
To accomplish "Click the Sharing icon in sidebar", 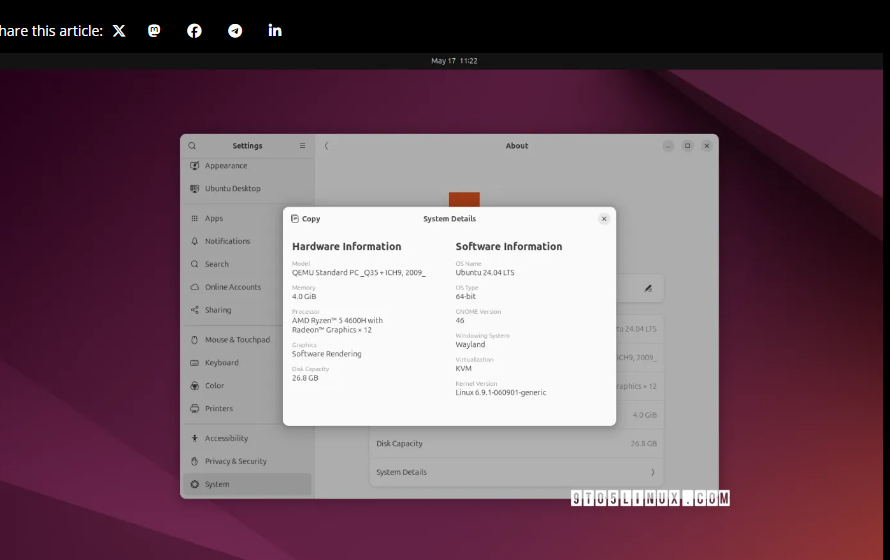I will (195, 310).
